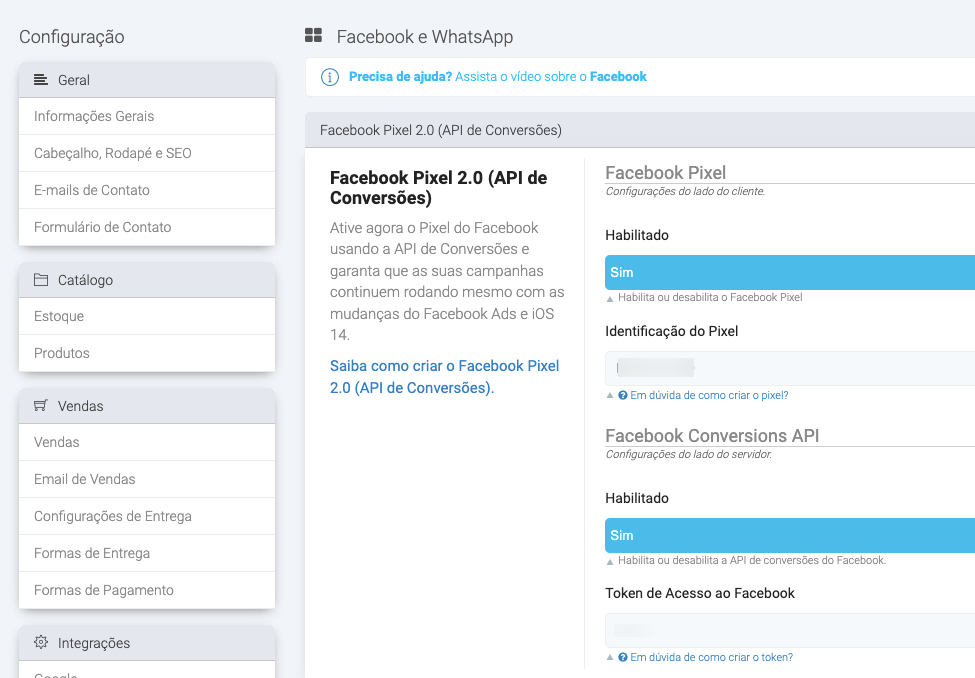This screenshot has height=678, width=975.
Task: Select Produtos in the Catálogo section
Action: click(x=62, y=353)
